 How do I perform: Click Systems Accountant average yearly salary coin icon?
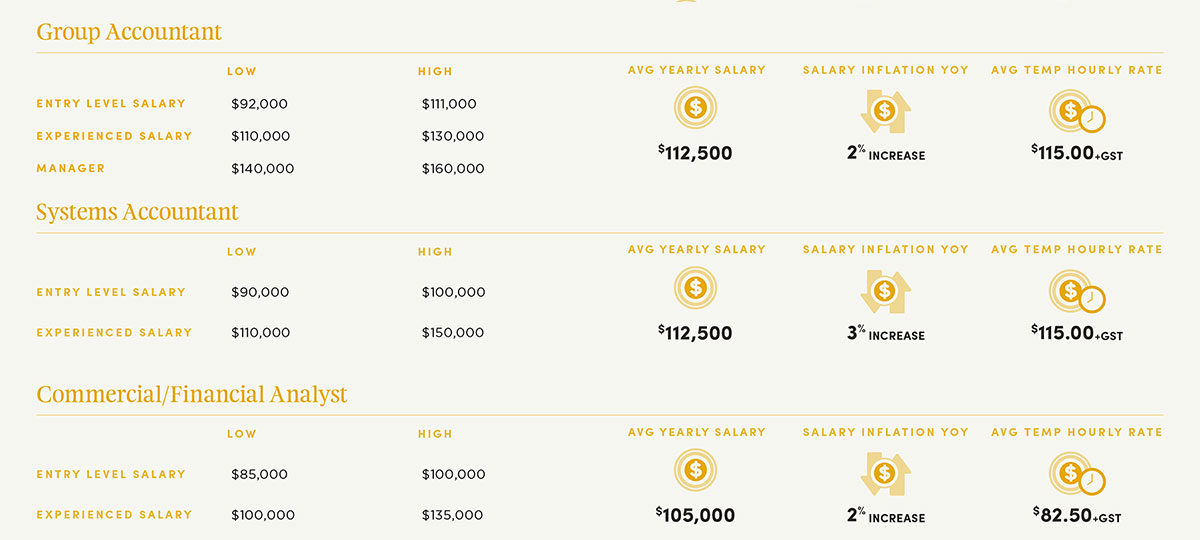click(696, 288)
